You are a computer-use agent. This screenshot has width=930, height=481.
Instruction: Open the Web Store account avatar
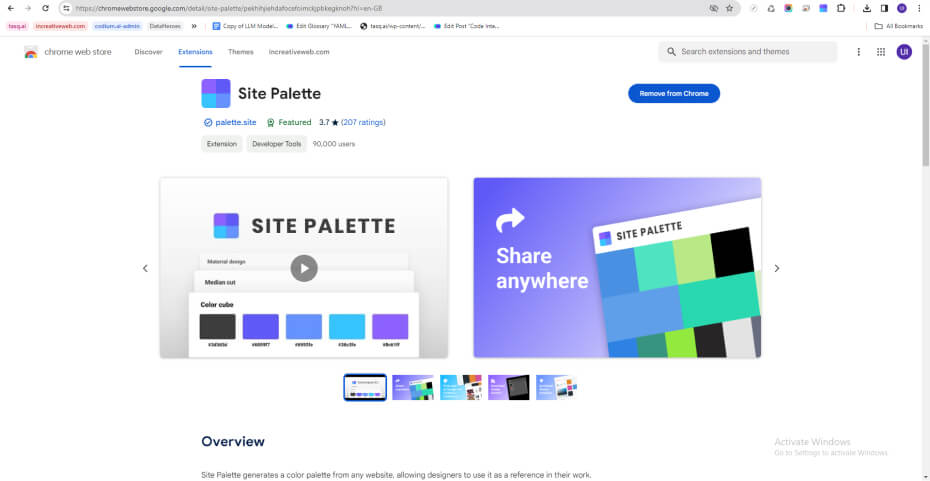[904, 52]
